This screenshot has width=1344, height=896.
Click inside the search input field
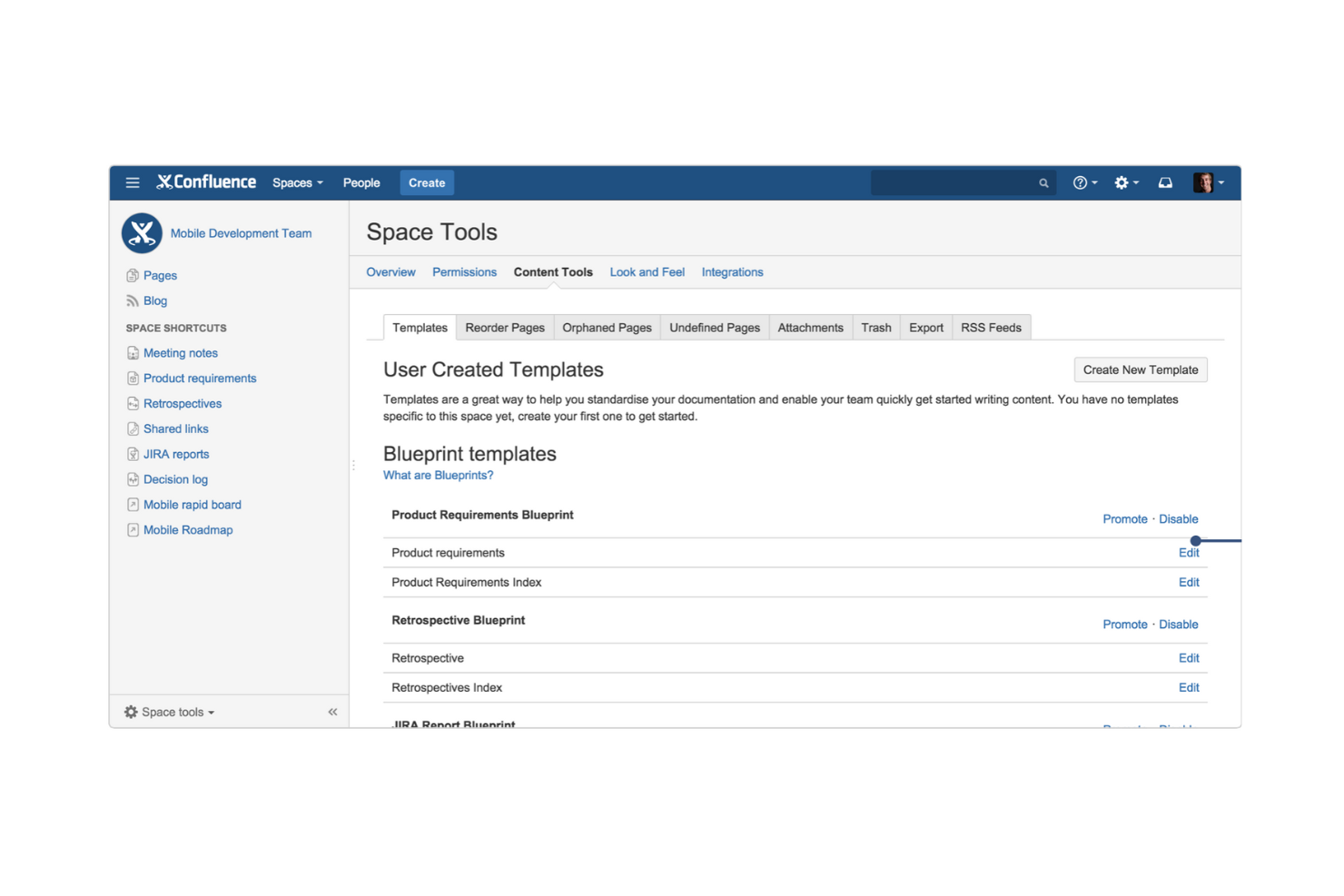(x=954, y=182)
